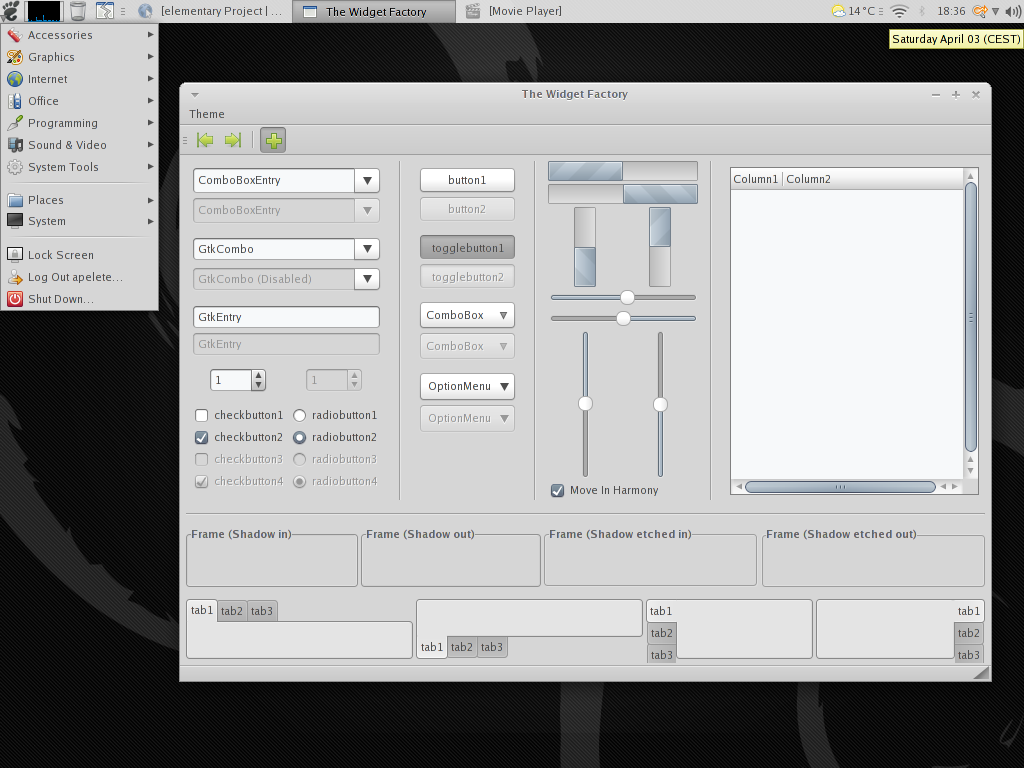Open the enabled OptionMenu dropdown
The image size is (1024, 768).
click(468, 387)
